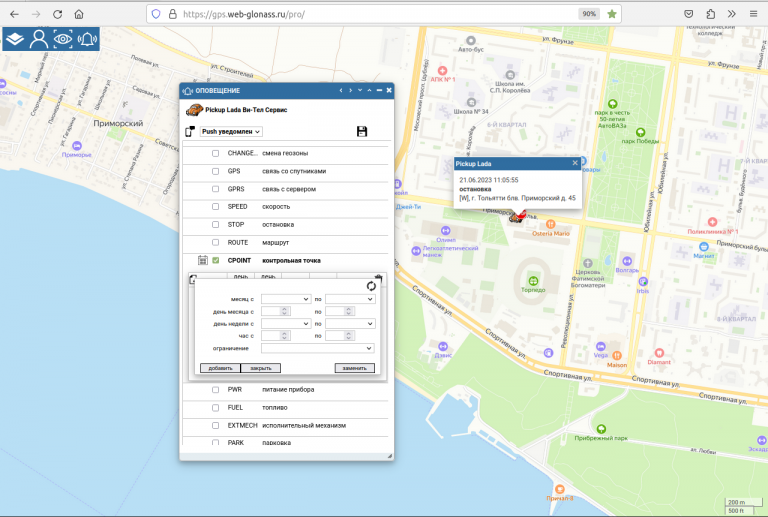This screenshot has width=768, height=517.
Task: Close the Pickup Lada map popup
Action: (575, 163)
